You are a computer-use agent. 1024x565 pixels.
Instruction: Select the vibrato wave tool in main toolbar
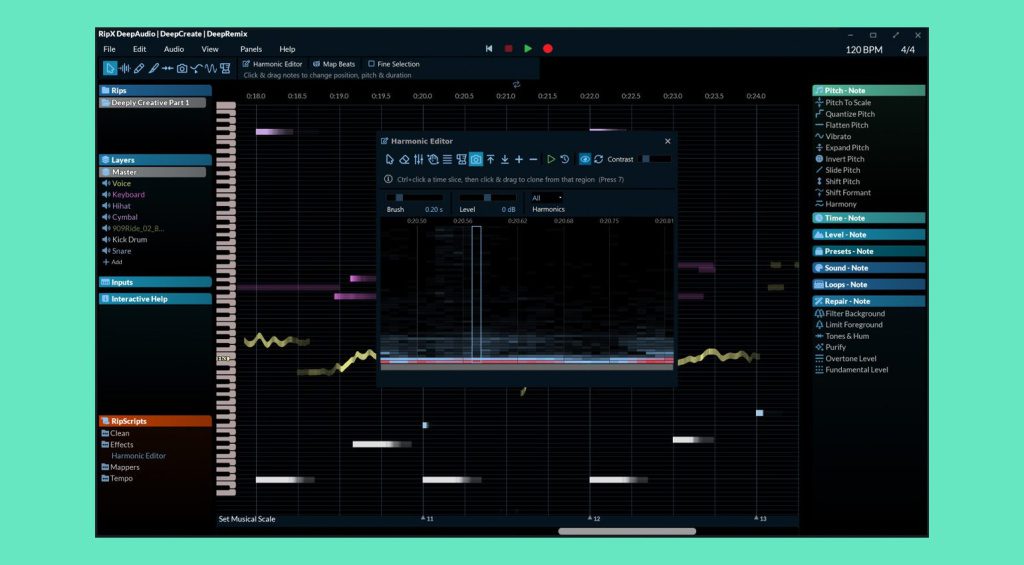click(x=211, y=68)
